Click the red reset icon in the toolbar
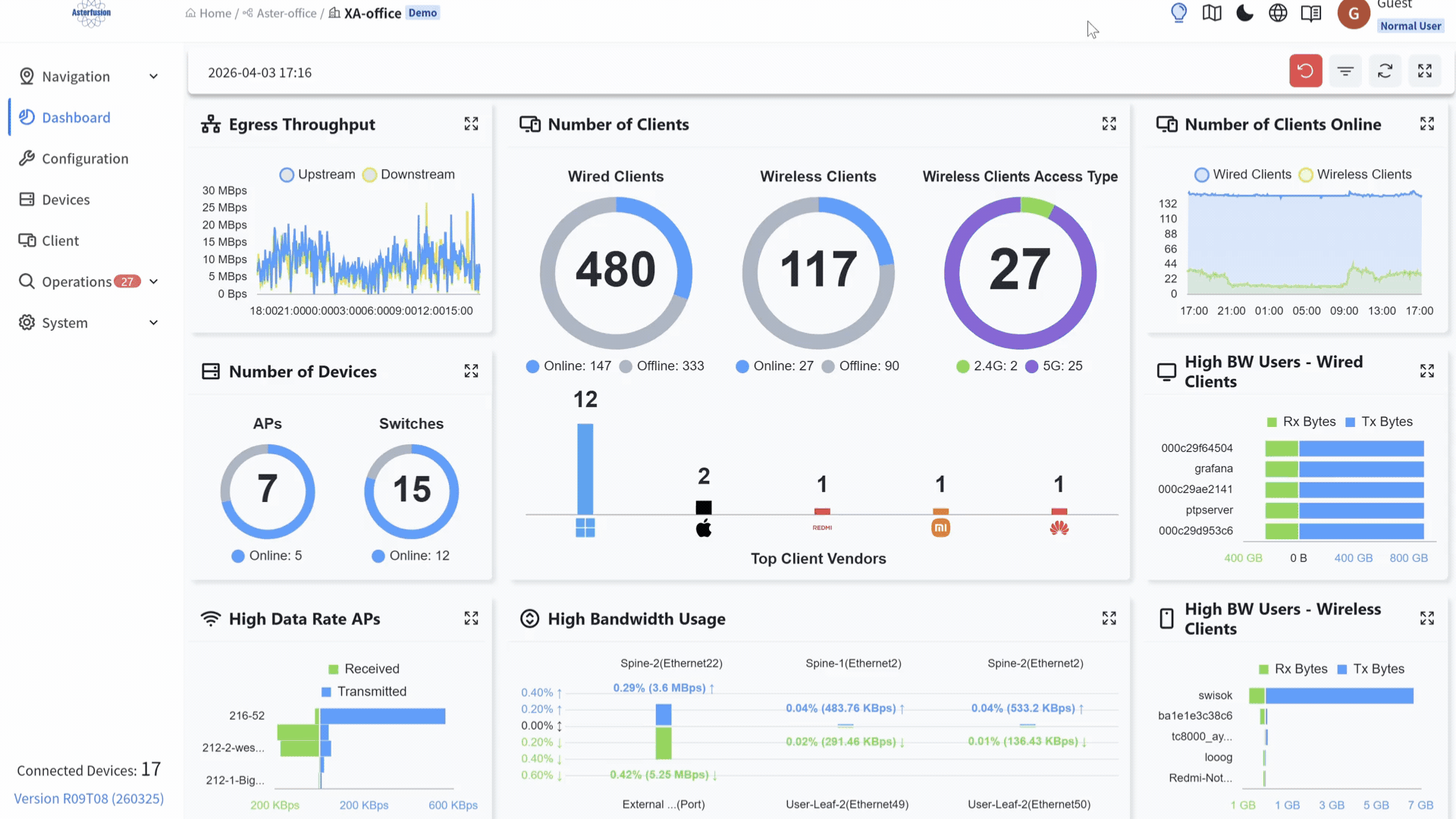This screenshot has width=1456, height=819. [1305, 71]
